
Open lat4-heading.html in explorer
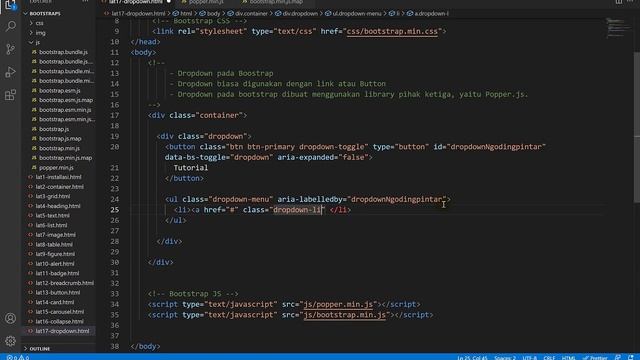coord(58,206)
